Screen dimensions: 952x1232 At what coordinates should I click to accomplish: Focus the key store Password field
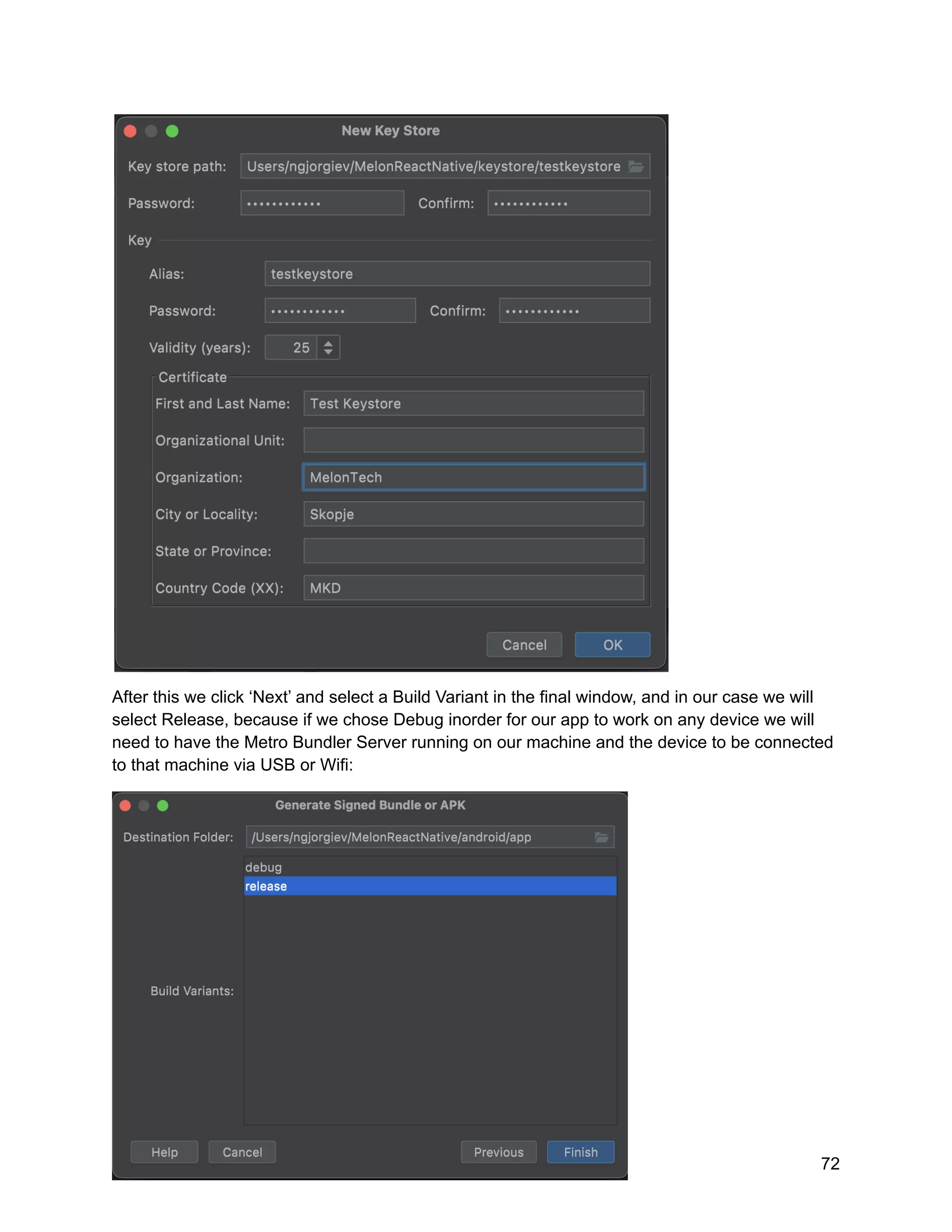322,203
